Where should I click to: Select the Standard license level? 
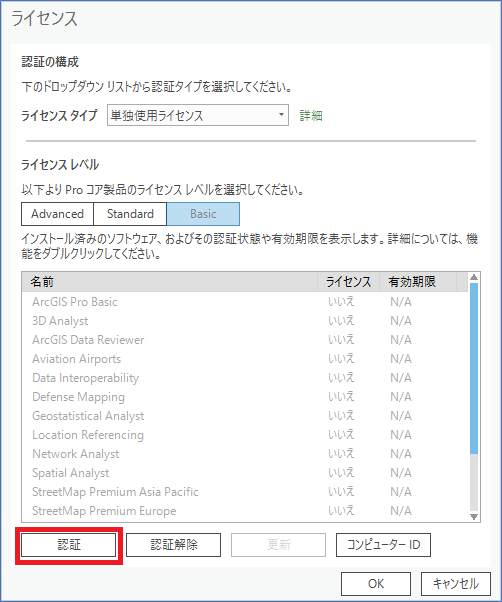(x=130, y=214)
